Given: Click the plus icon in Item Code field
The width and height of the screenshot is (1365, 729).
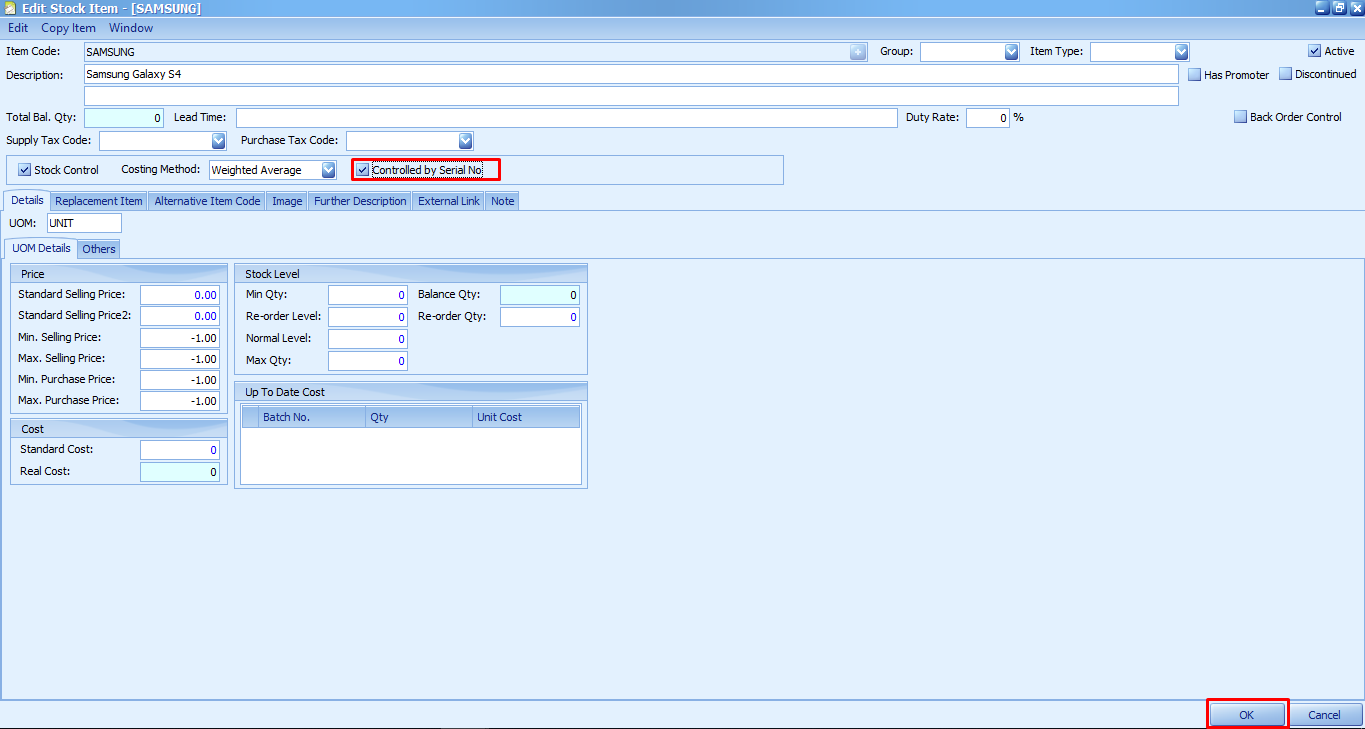Looking at the screenshot, I should (x=858, y=52).
